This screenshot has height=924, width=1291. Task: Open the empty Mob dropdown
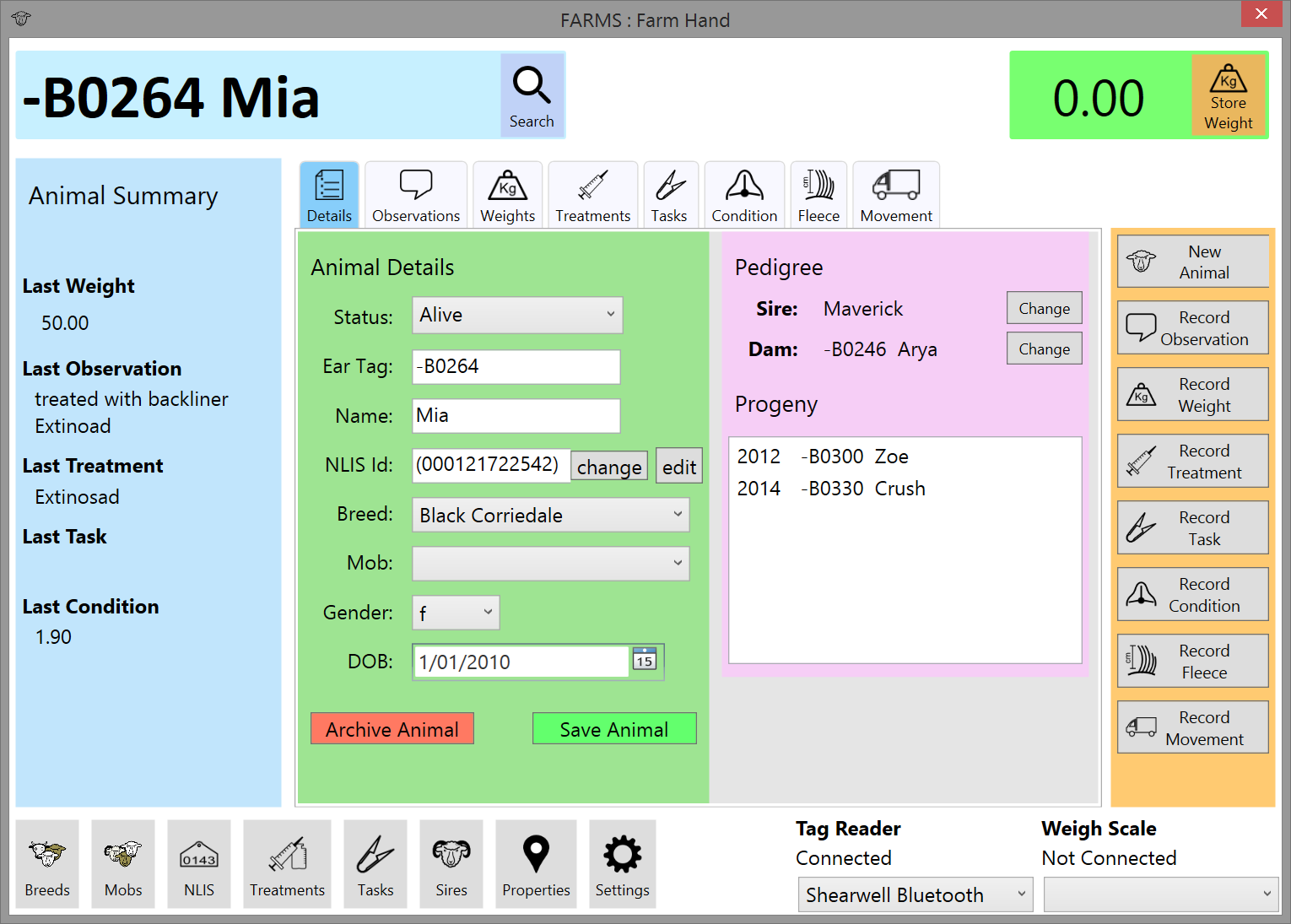[550, 564]
